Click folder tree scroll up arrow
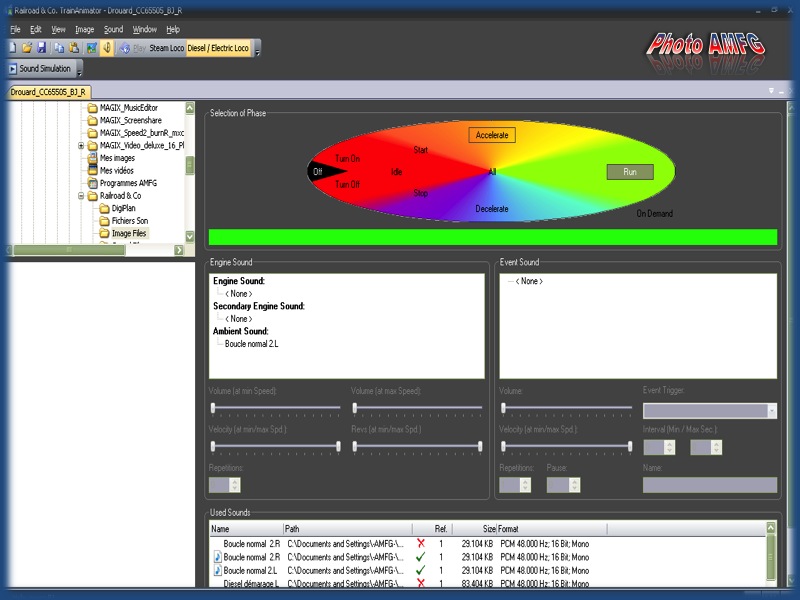The width and height of the screenshot is (800, 600). [190, 108]
